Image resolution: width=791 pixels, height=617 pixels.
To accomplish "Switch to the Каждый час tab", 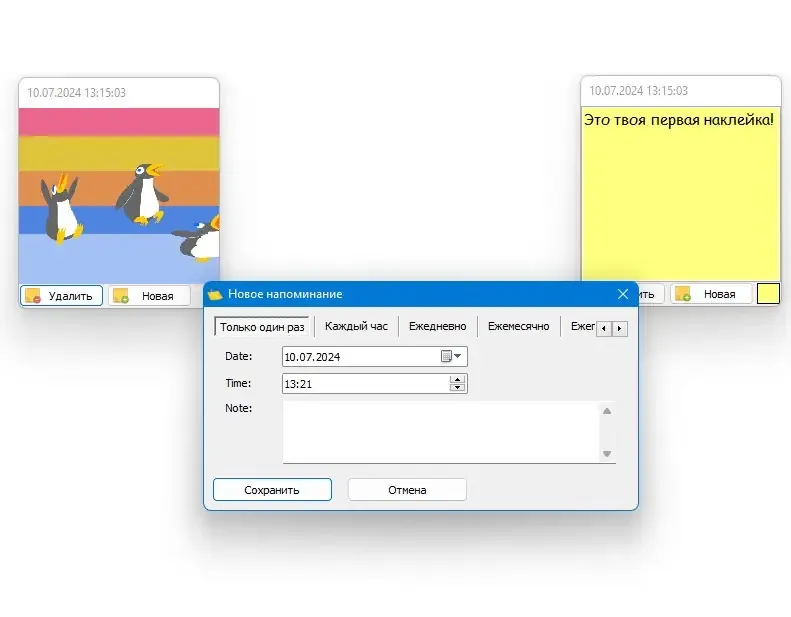I will [x=356, y=326].
